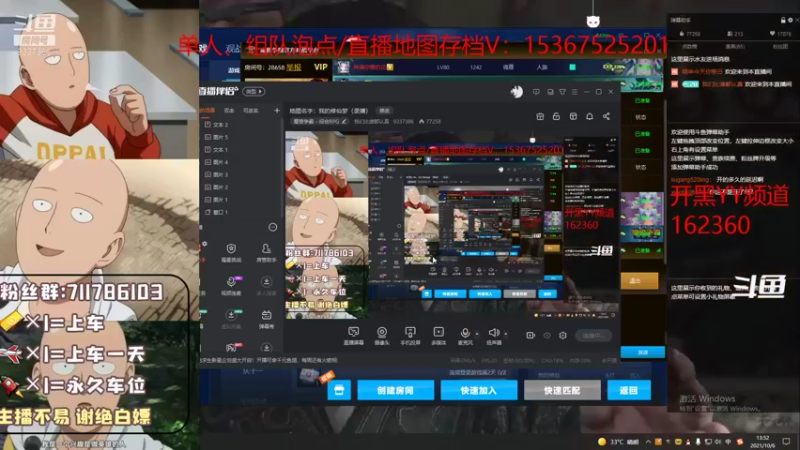Add a new scene with the plus icon

(277, 110)
